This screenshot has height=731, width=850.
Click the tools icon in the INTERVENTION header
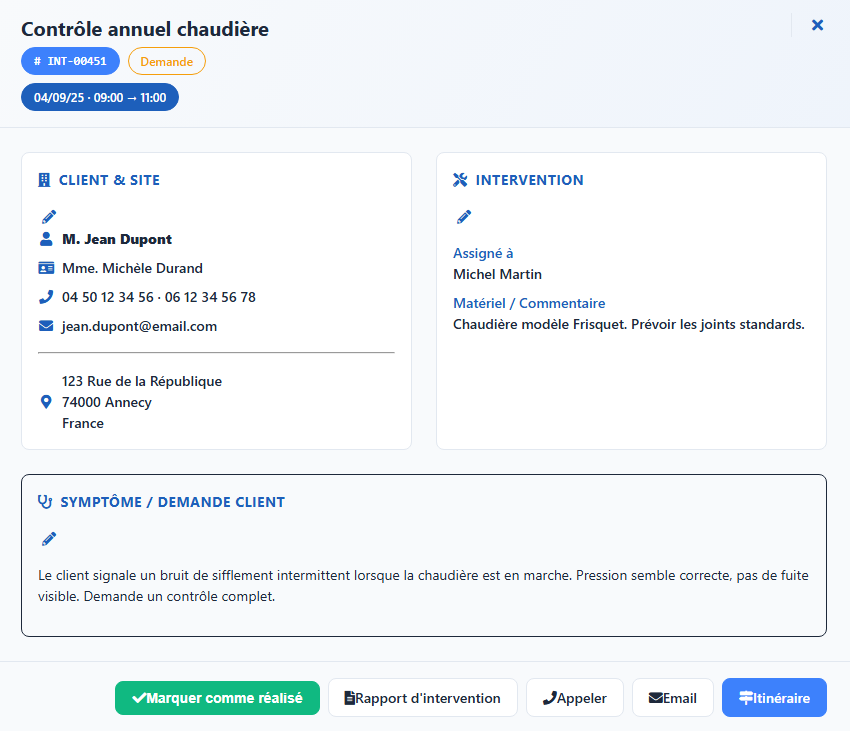pyautogui.click(x=460, y=180)
